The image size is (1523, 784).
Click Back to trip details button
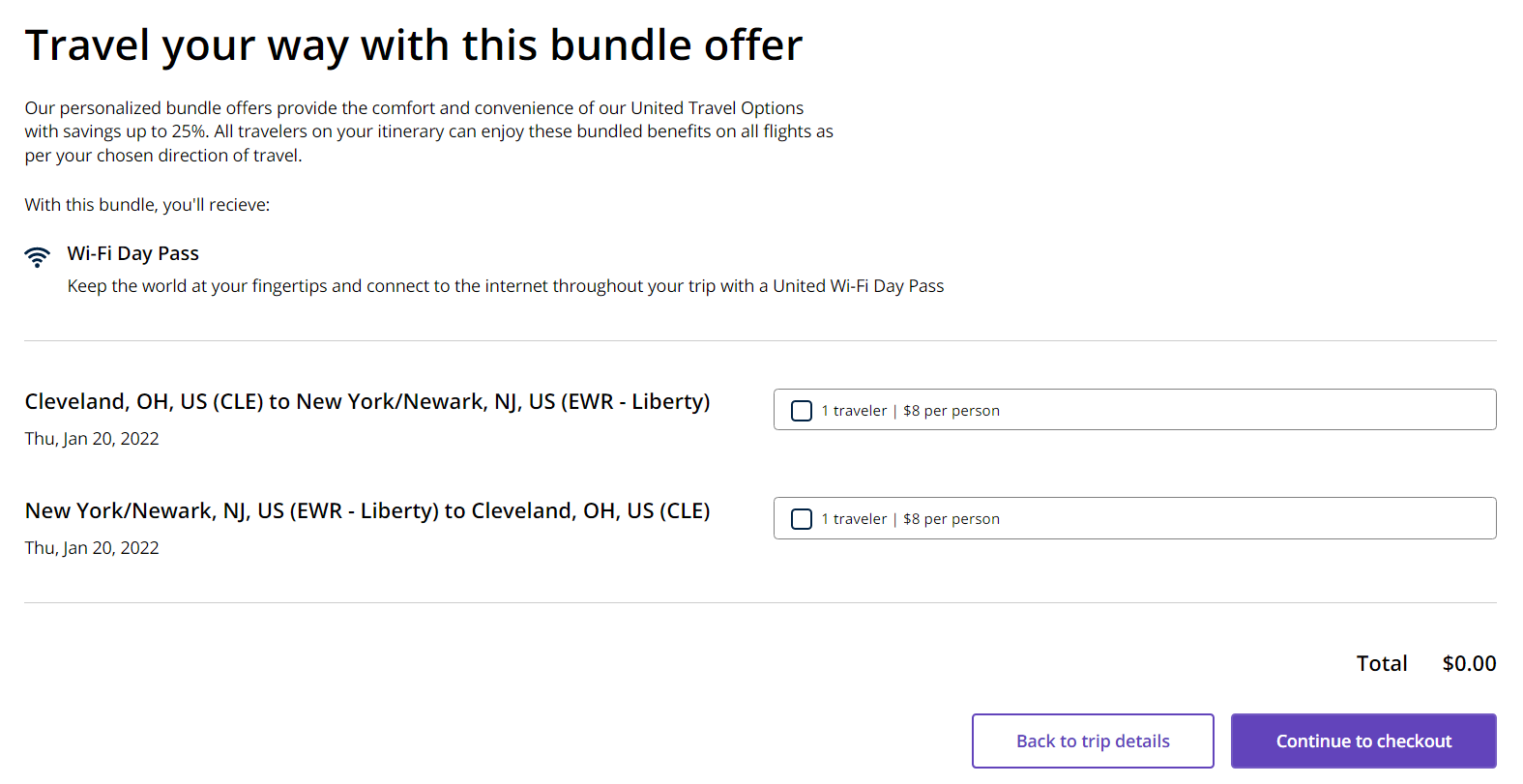[1093, 741]
